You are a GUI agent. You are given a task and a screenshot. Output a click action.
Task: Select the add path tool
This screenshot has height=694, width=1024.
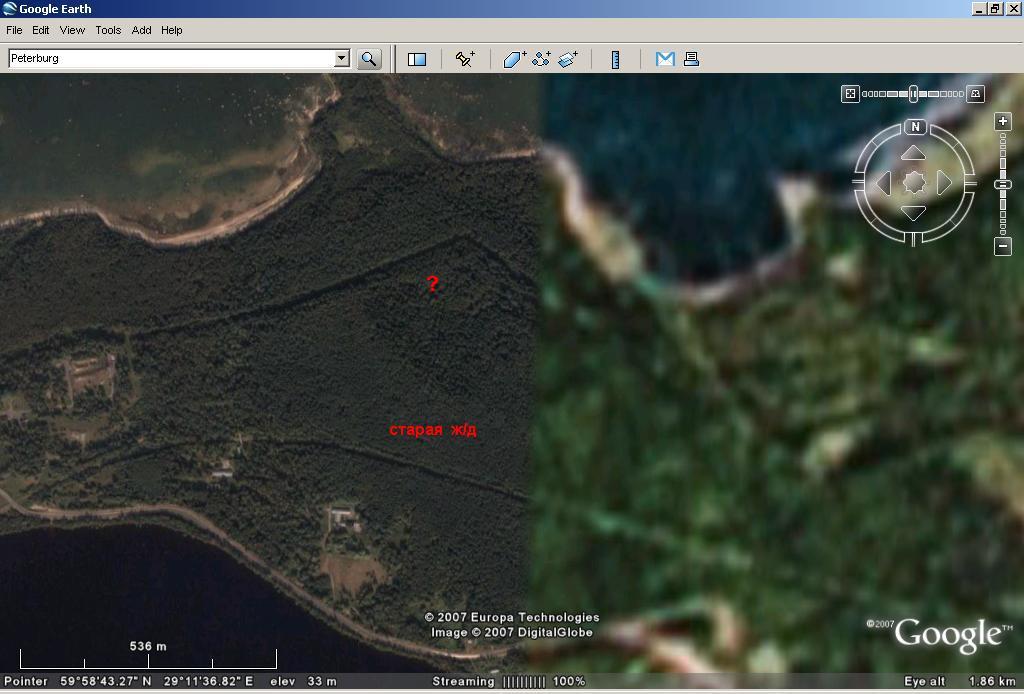click(541, 59)
